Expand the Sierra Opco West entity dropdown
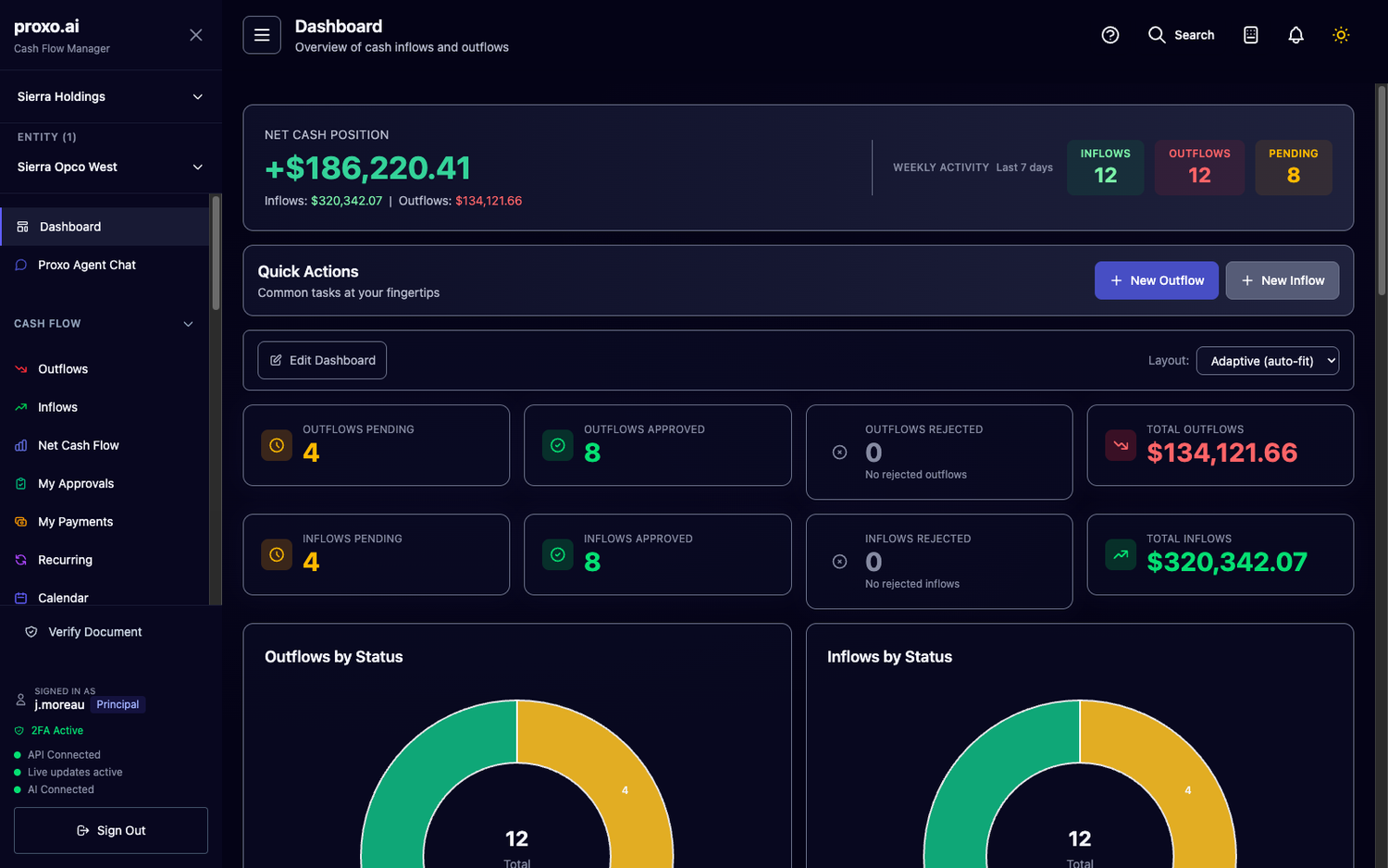1388x868 pixels. pyautogui.click(x=110, y=167)
